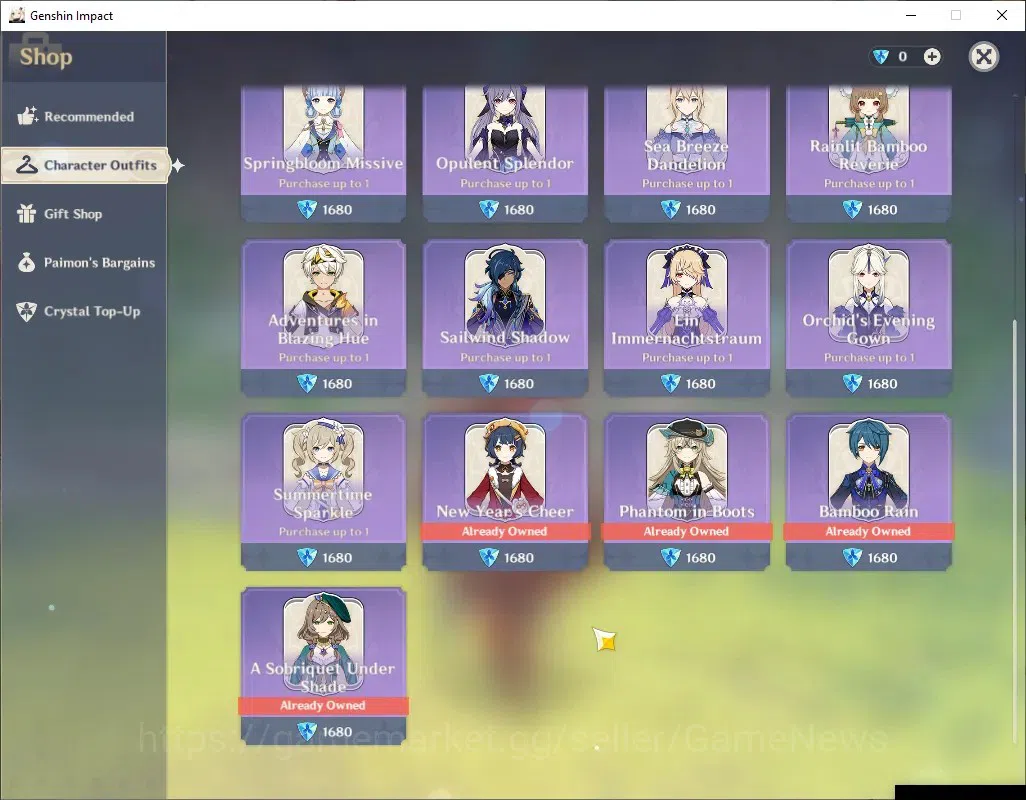Click the Already Owned banner on Bamboo Rain
The height and width of the screenshot is (800, 1026).
point(868,531)
